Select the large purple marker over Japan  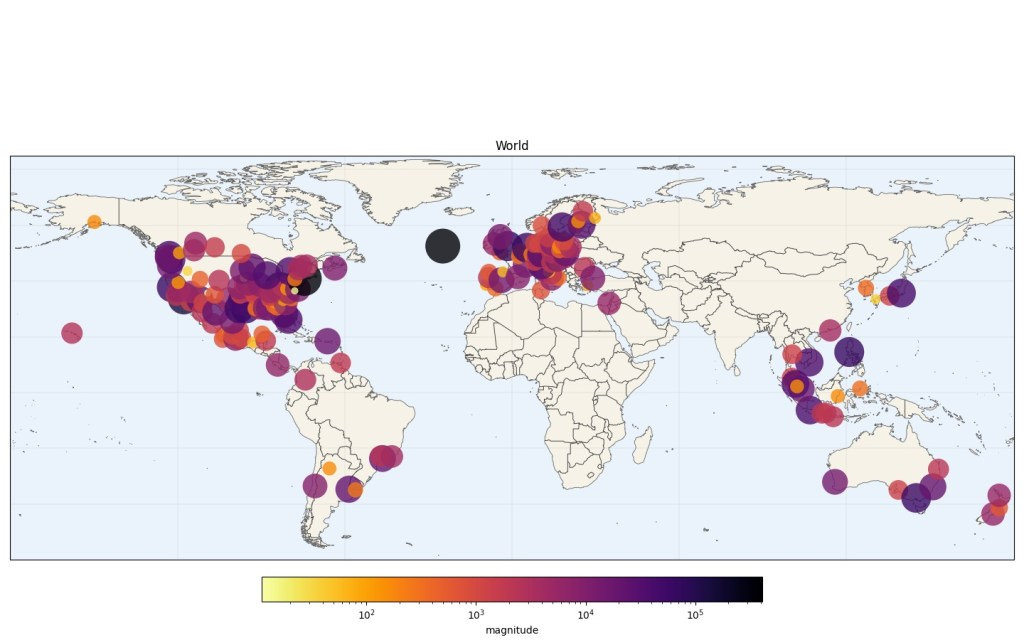[x=901, y=293]
